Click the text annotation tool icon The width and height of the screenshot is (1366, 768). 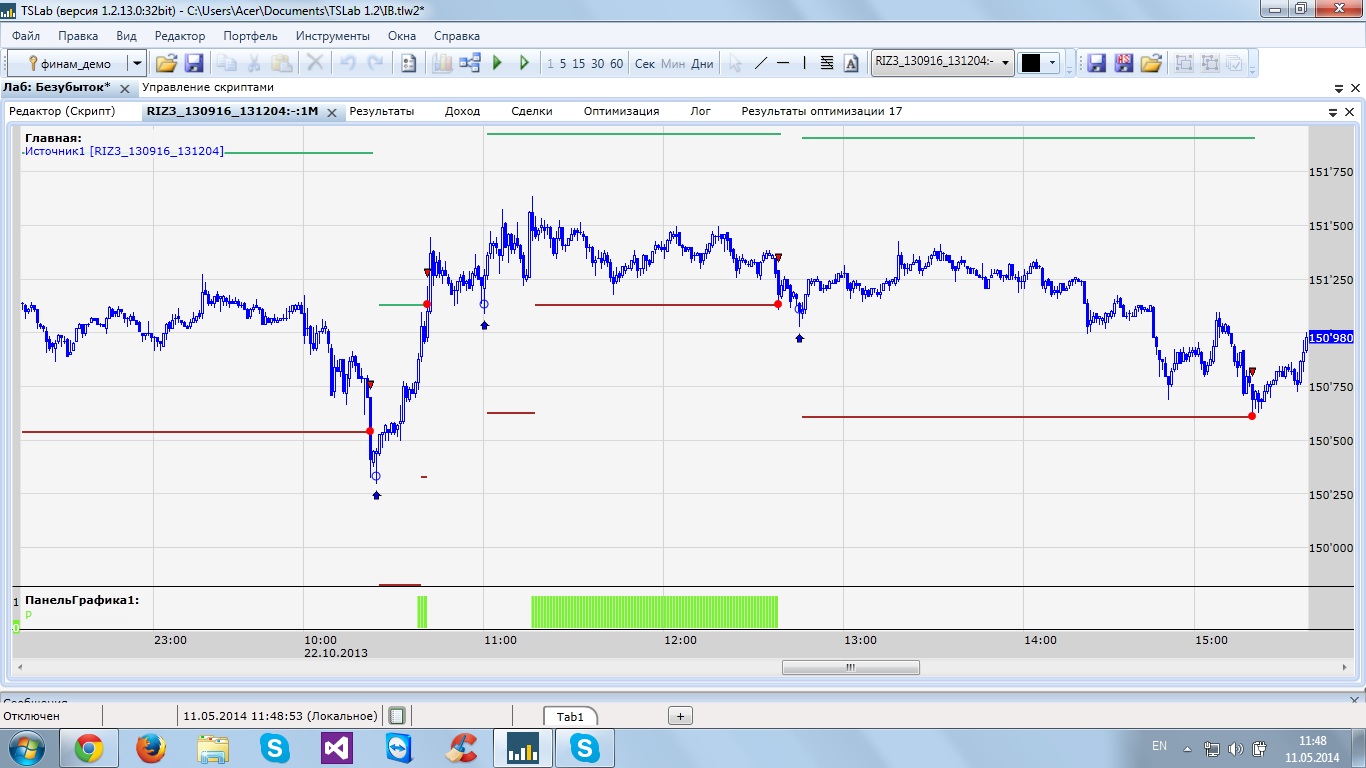point(851,63)
